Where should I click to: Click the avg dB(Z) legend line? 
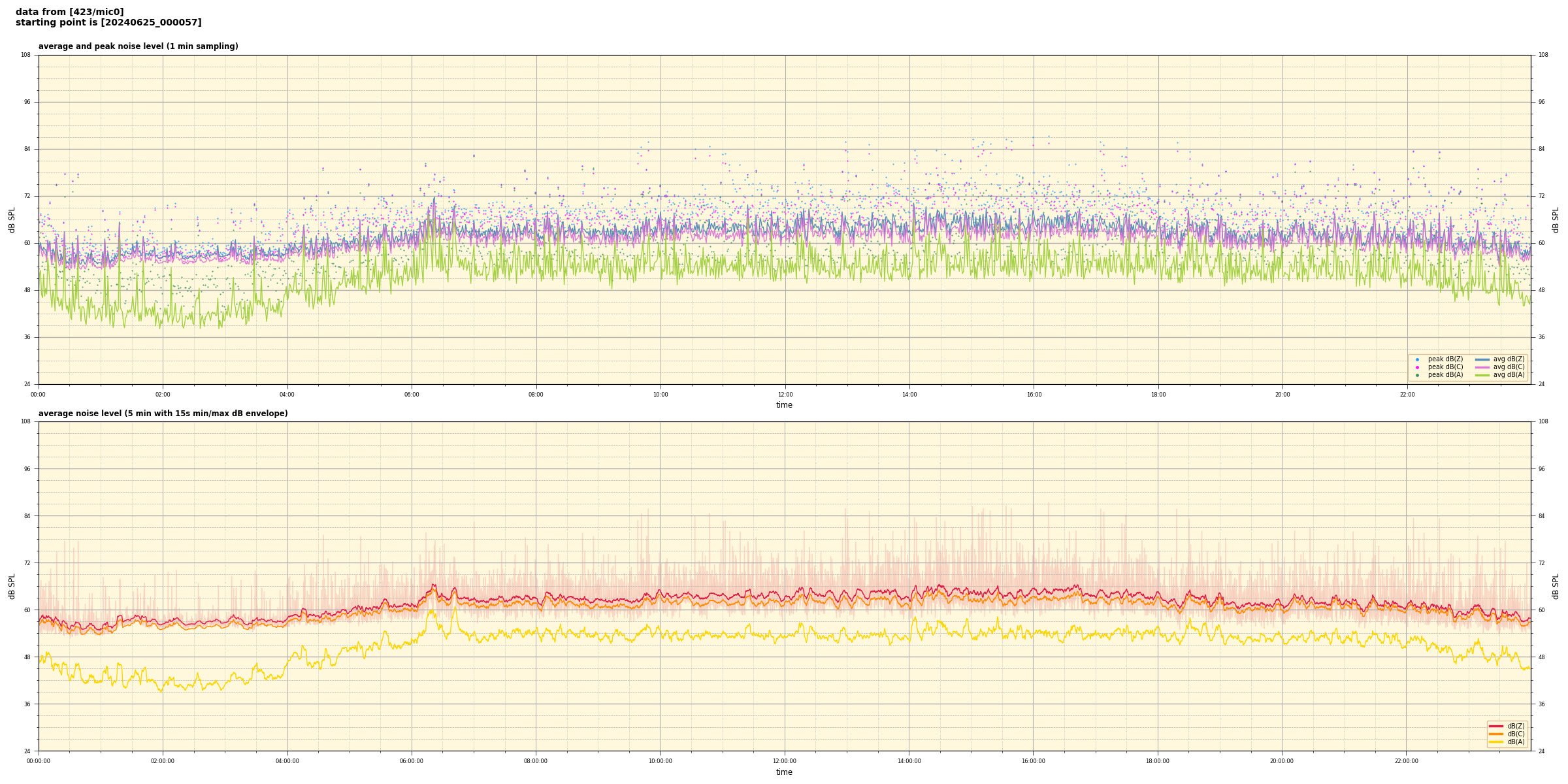point(1482,359)
